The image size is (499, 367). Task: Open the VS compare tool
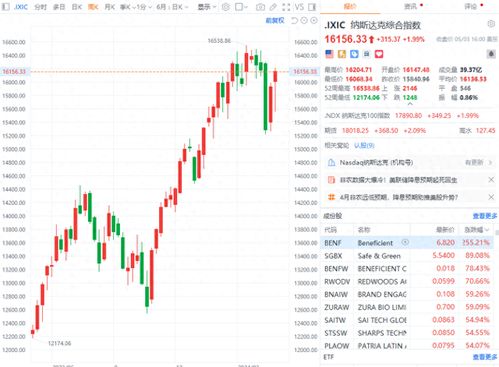[299, 7]
